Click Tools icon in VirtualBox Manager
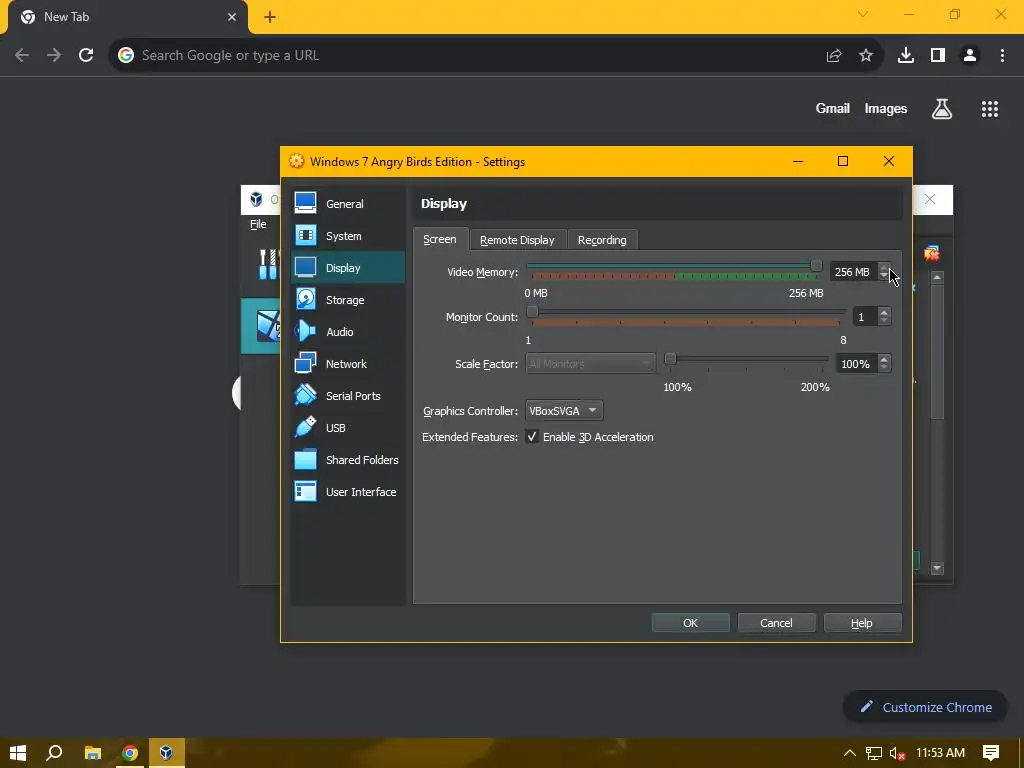Image resolution: width=1024 pixels, height=768 pixels. (268, 264)
